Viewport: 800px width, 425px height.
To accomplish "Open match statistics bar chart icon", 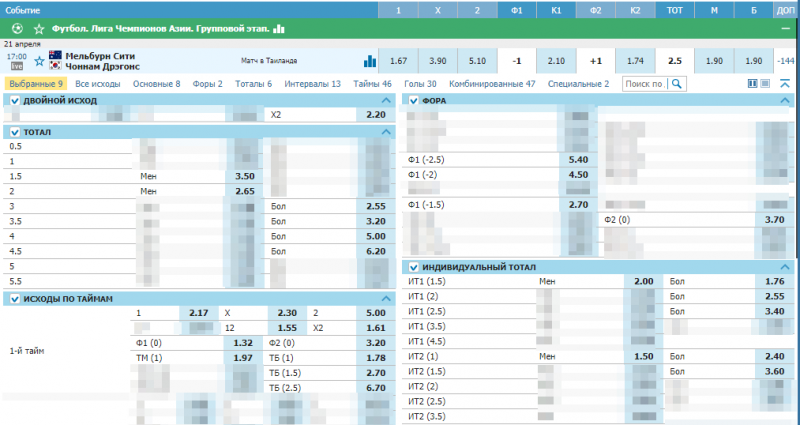I will (x=370, y=61).
